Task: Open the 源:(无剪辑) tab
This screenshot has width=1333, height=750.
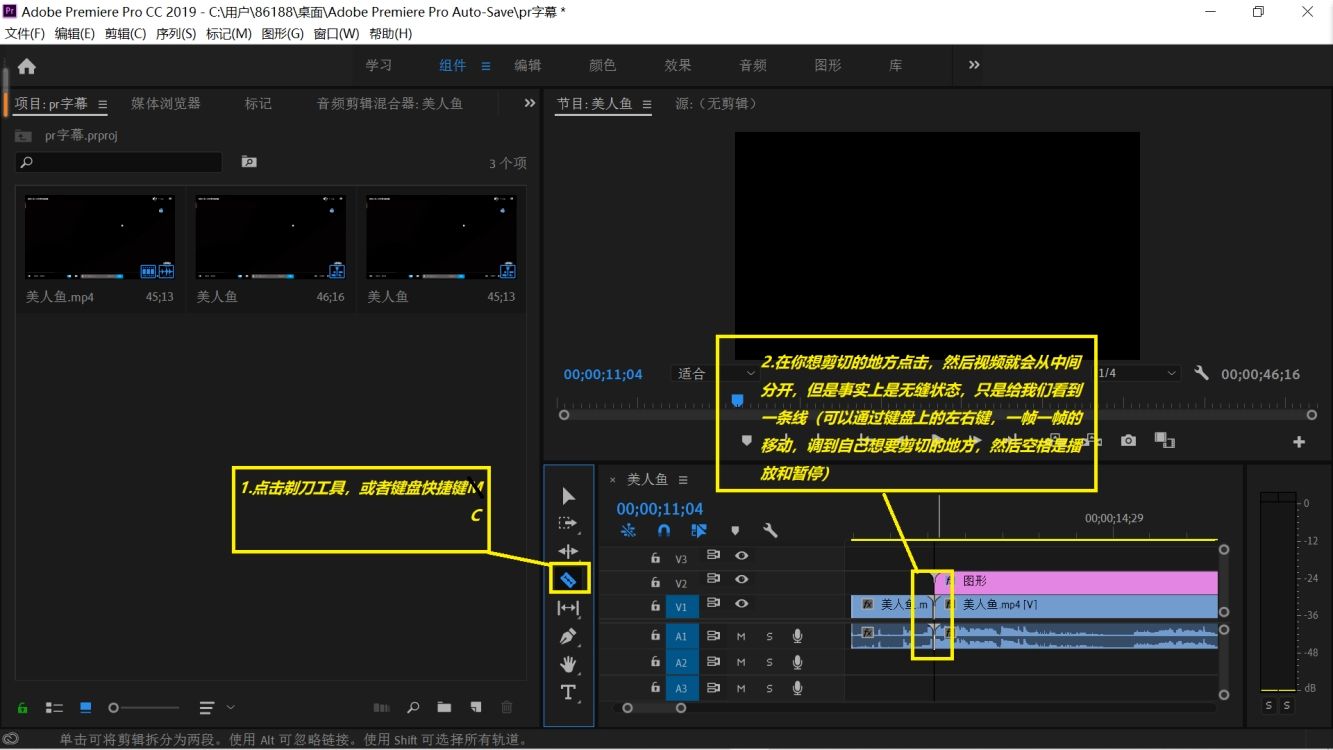Action: point(717,103)
